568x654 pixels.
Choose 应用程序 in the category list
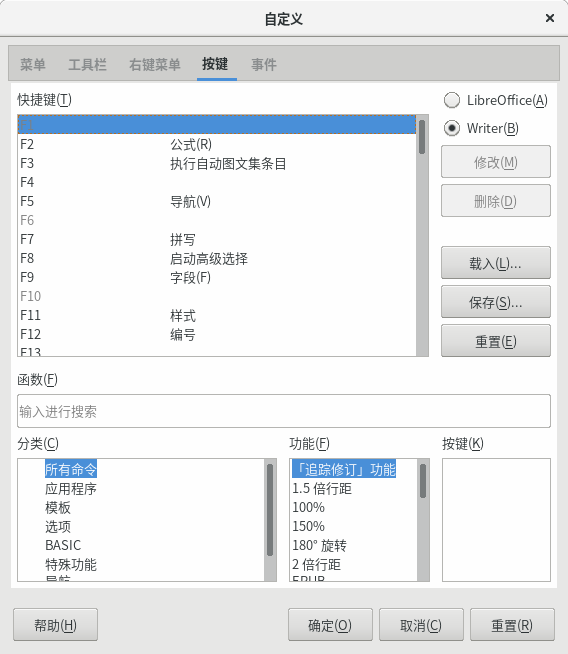pos(71,489)
